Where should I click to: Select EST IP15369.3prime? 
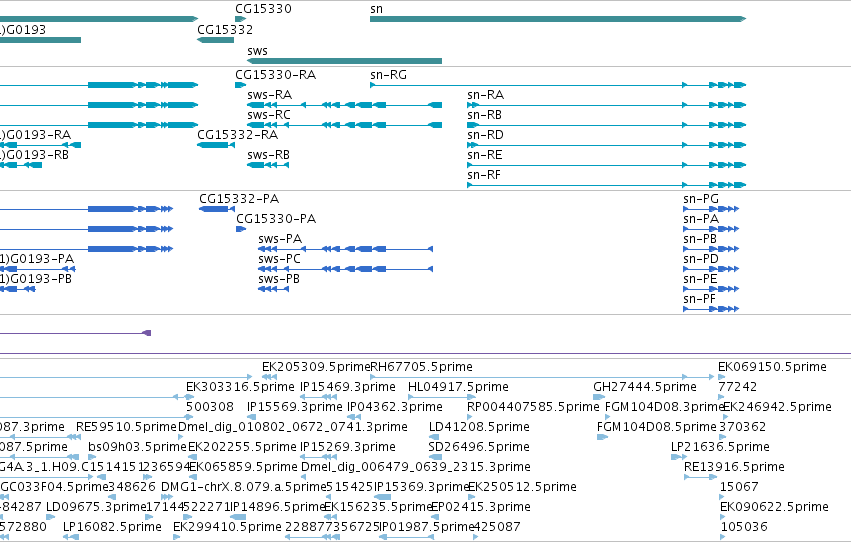[x=383, y=498]
